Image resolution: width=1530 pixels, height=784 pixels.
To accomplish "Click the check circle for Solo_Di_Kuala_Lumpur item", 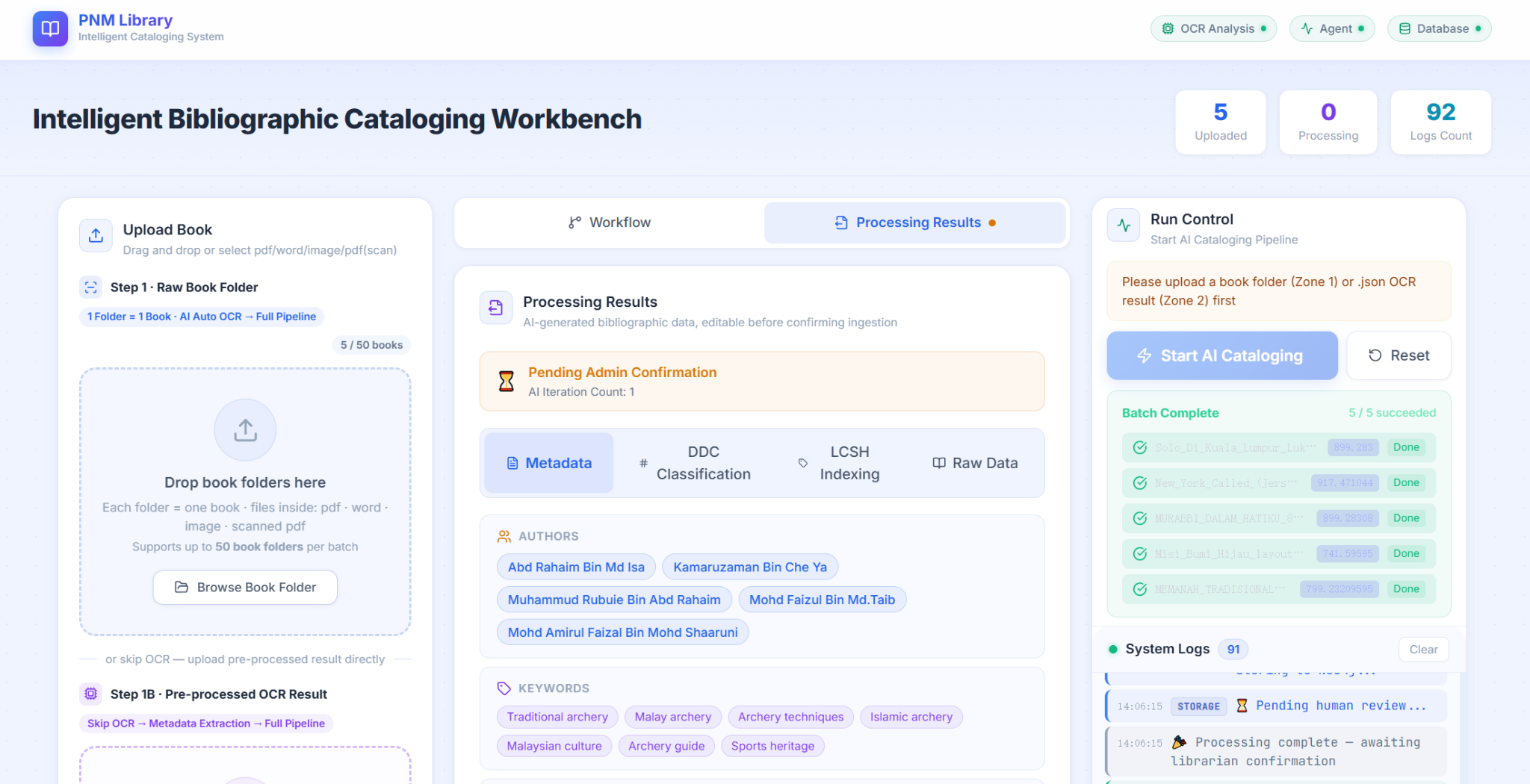I will point(1140,447).
